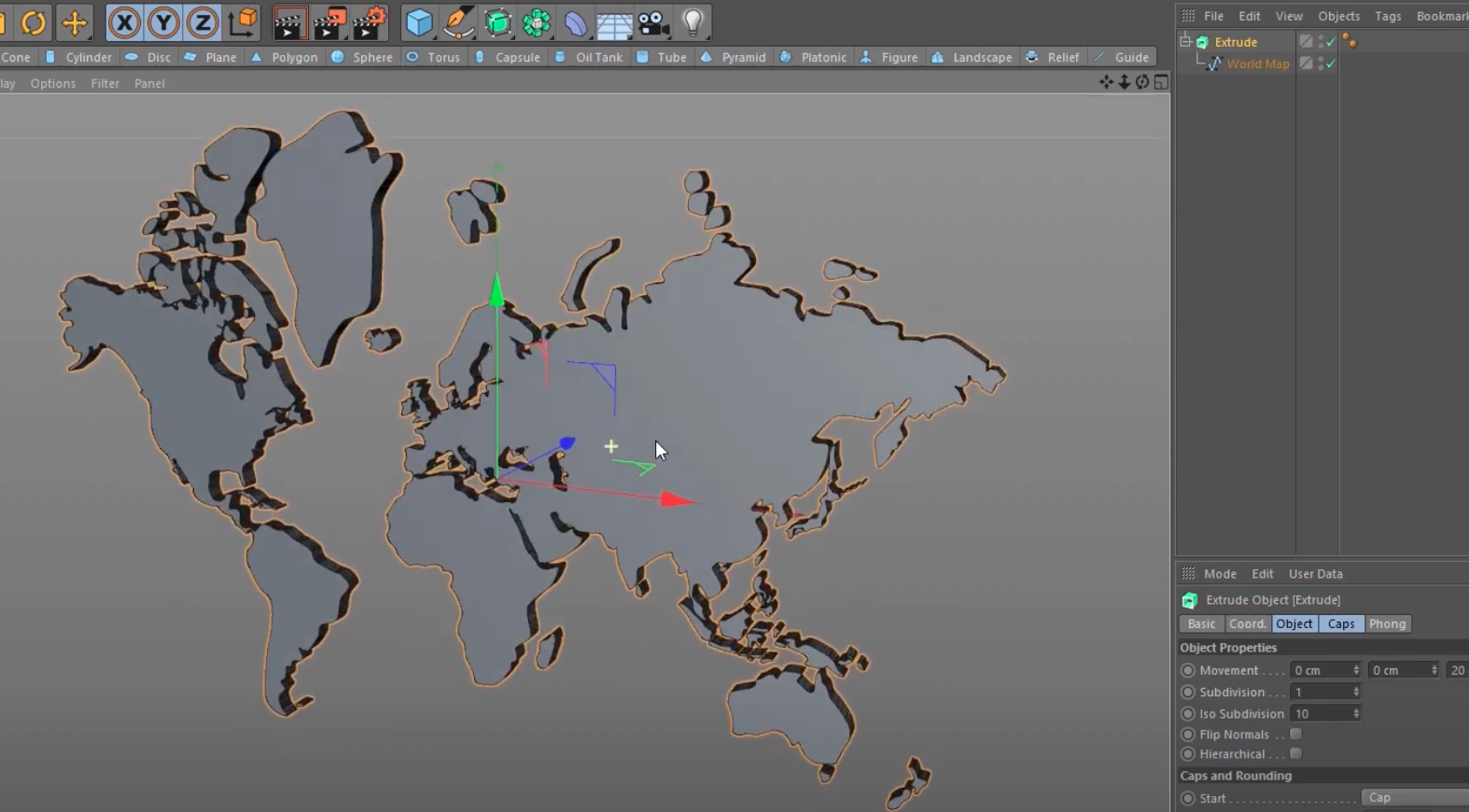Toggle World Map visibility dots
This screenshot has height=812, width=1469.
point(1321,64)
